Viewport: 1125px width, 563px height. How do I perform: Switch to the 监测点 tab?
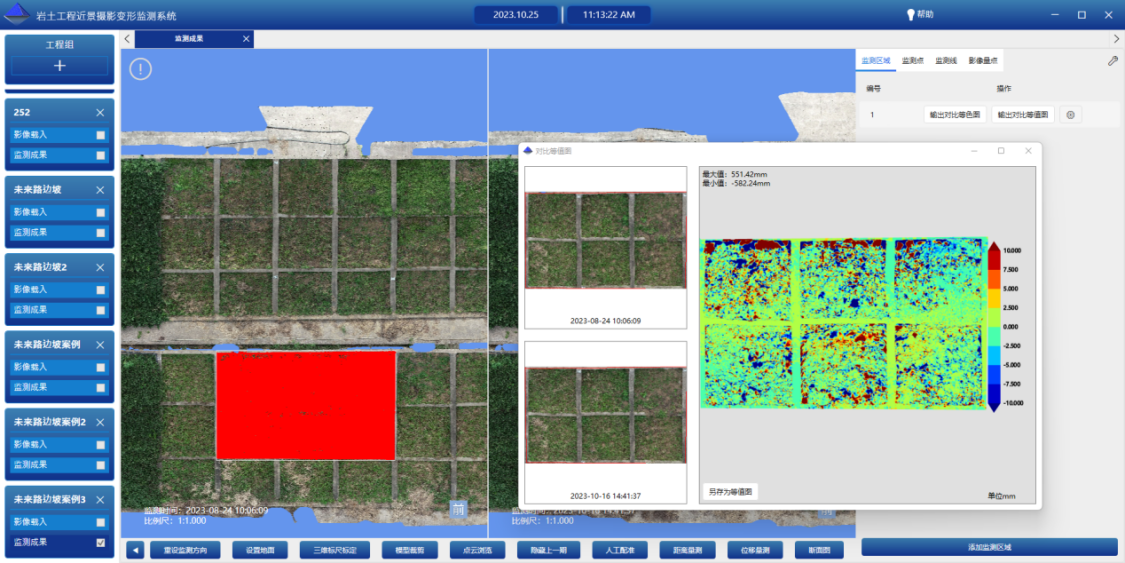point(912,61)
